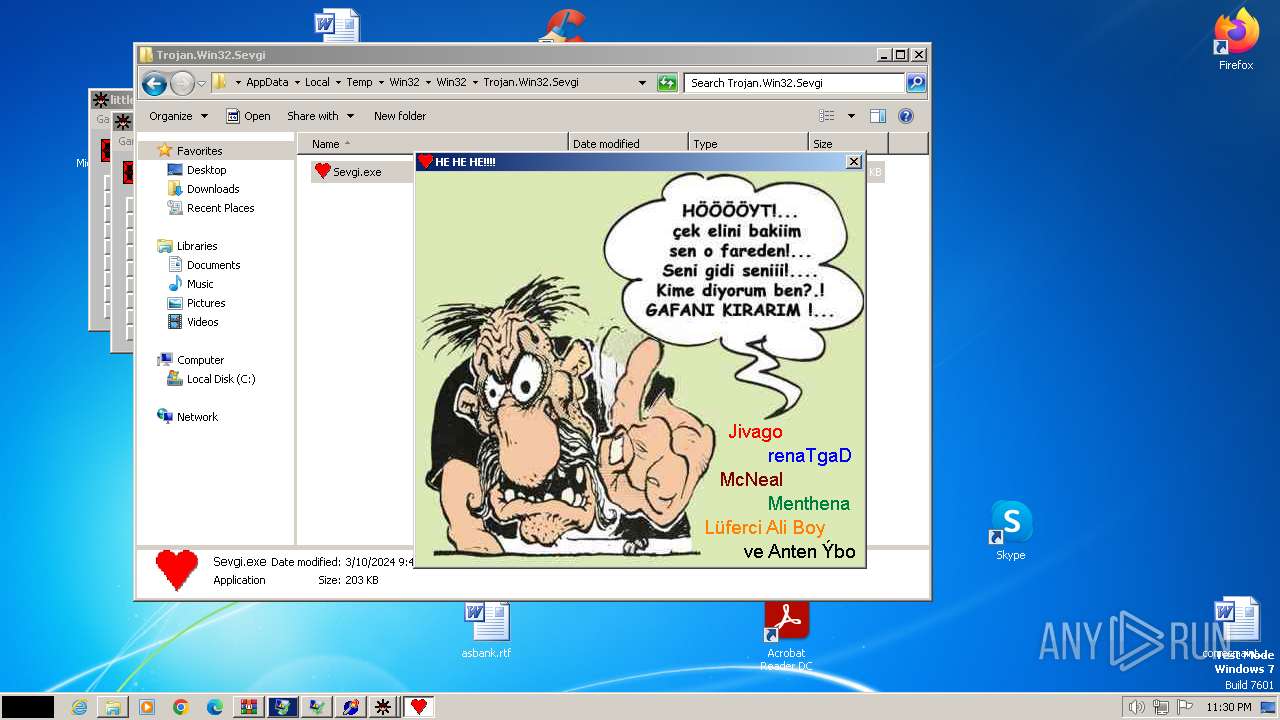Screen dimensions: 1280x720
Task: Open recent locations dropdown beside Forward arrow
Action: pyautogui.click(x=201, y=83)
